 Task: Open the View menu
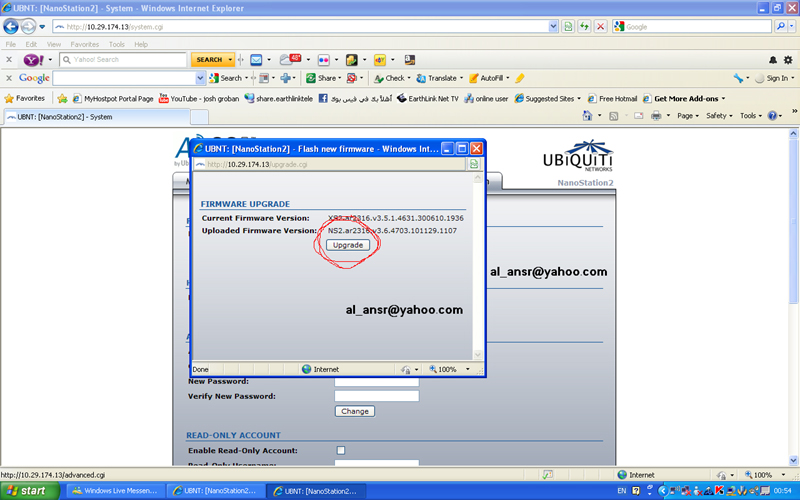(x=54, y=44)
